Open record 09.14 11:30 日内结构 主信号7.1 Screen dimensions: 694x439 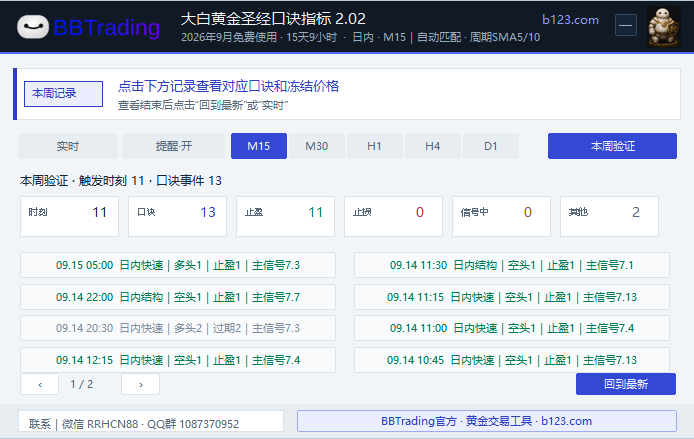tap(512, 265)
